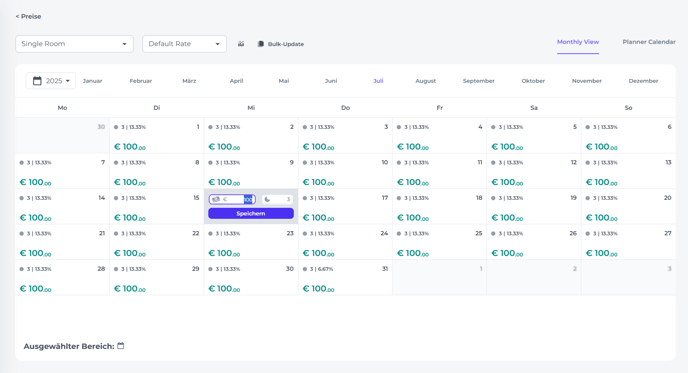Image resolution: width=688 pixels, height=373 pixels.
Task: Select month Juni
Action: [x=331, y=81]
